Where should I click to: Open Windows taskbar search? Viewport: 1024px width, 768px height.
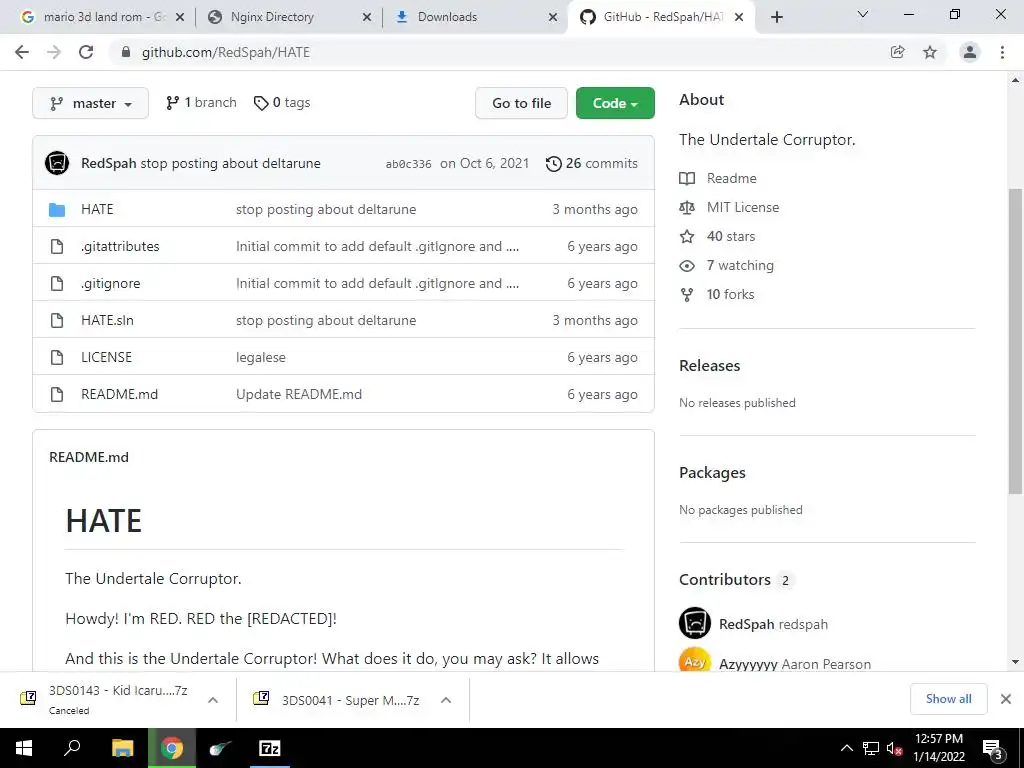point(72,748)
